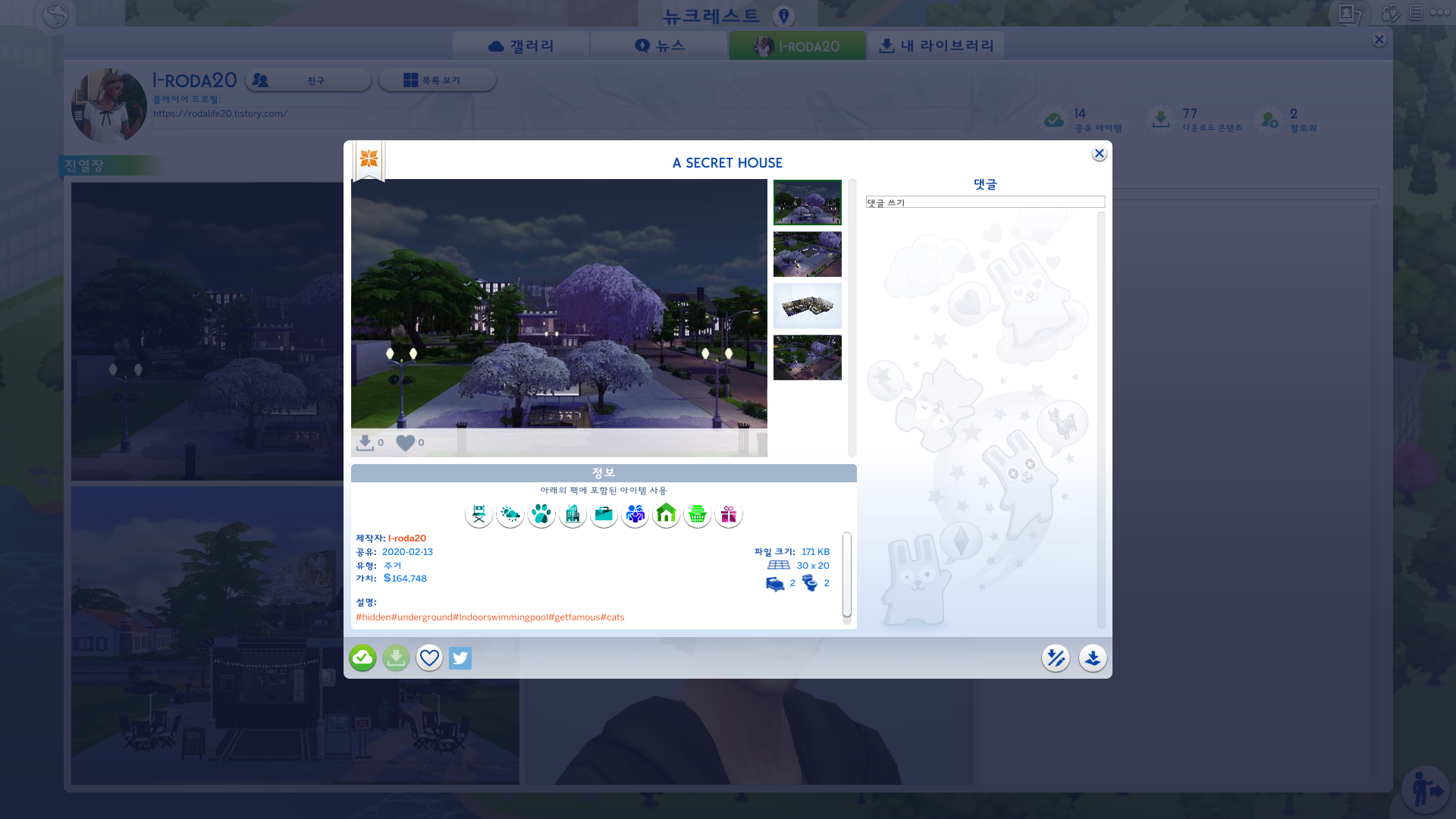This screenshot has width=1456, height=819.
Task: Click the green shared-to-gallery cloud button
Action: (362, 657)
